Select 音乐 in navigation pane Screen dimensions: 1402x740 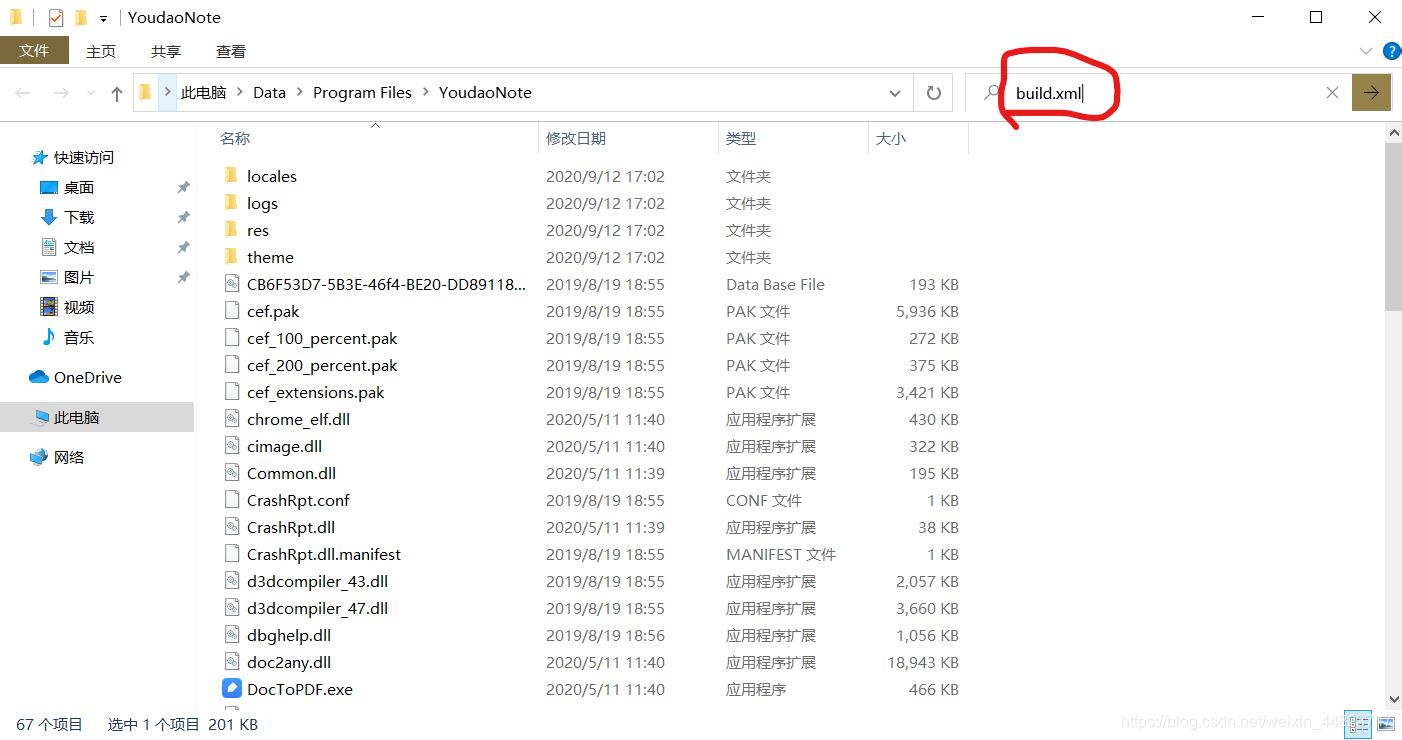(x=79, y=338)
